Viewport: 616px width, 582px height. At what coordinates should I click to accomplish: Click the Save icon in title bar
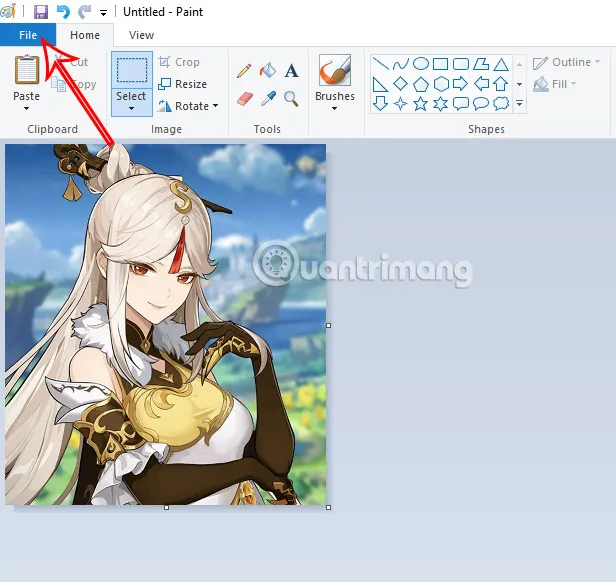coord(41,12)
